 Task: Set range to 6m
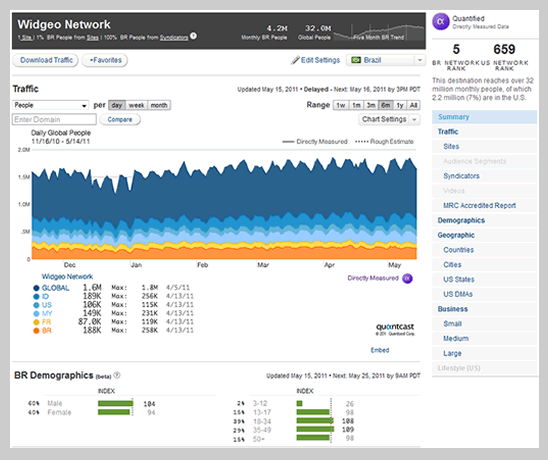tap(385, 105)
